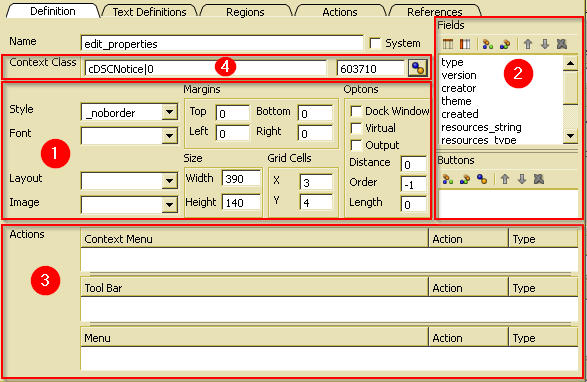This screenshot has height=382, width=587.
Task: Expand the Font dropdown
Action: click(x=170, y=136)
